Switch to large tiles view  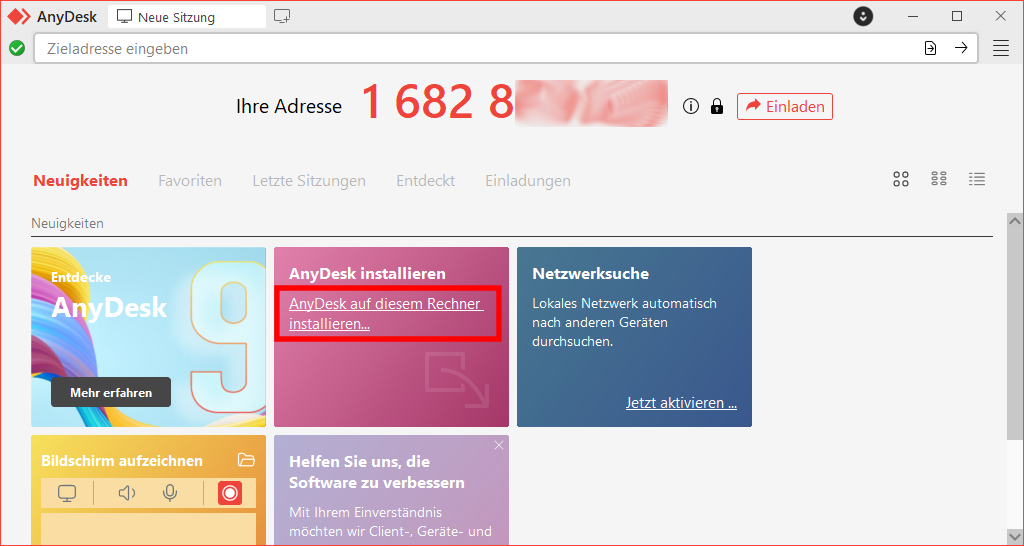point(901,179)
